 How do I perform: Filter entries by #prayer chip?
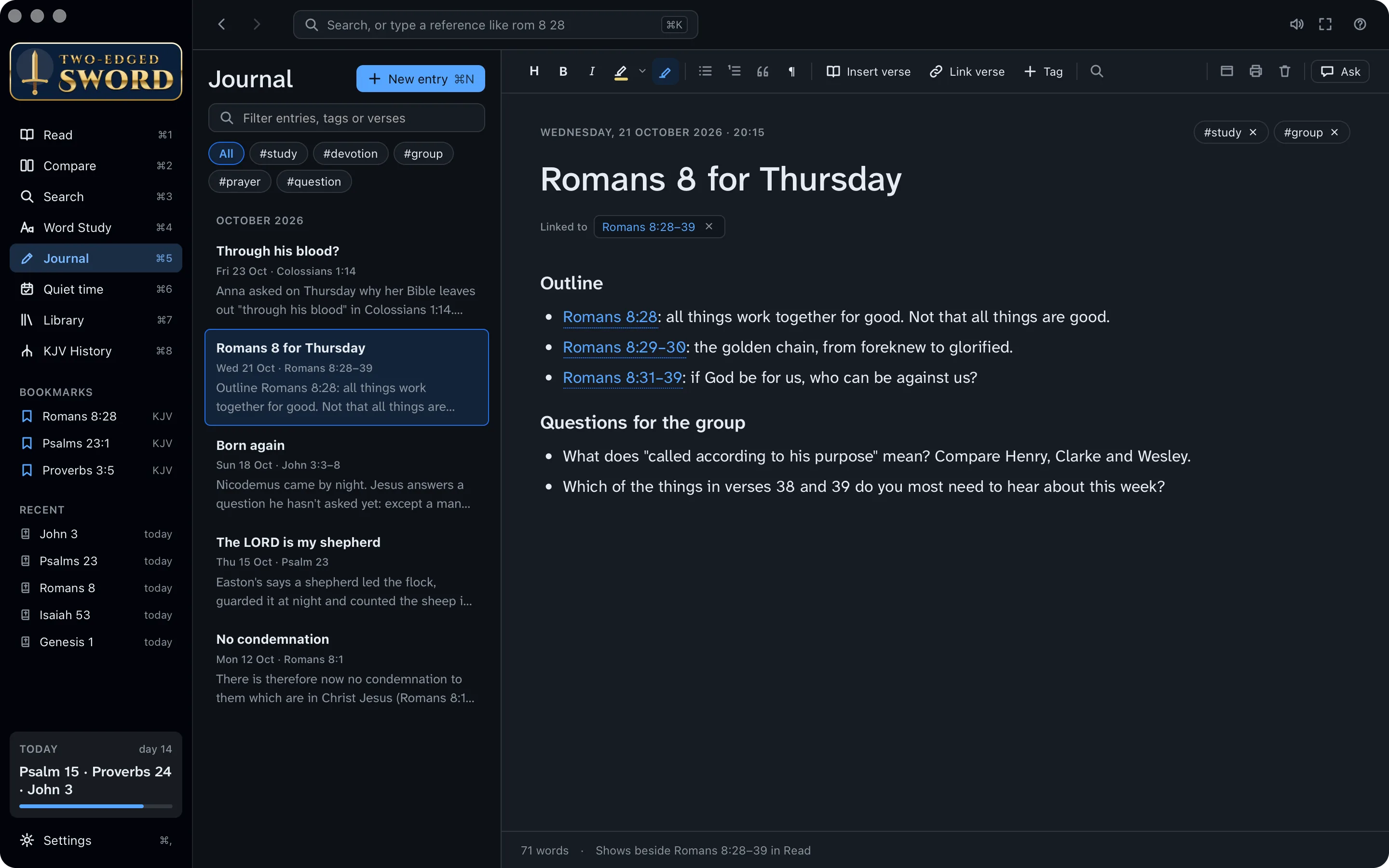[239, 181]
